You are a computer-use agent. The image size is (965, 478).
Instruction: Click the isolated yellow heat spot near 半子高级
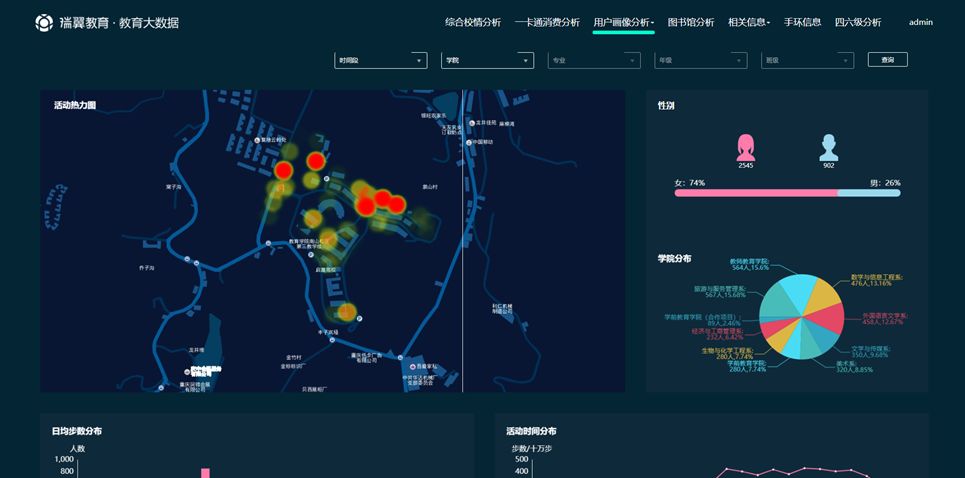point(346,312)
